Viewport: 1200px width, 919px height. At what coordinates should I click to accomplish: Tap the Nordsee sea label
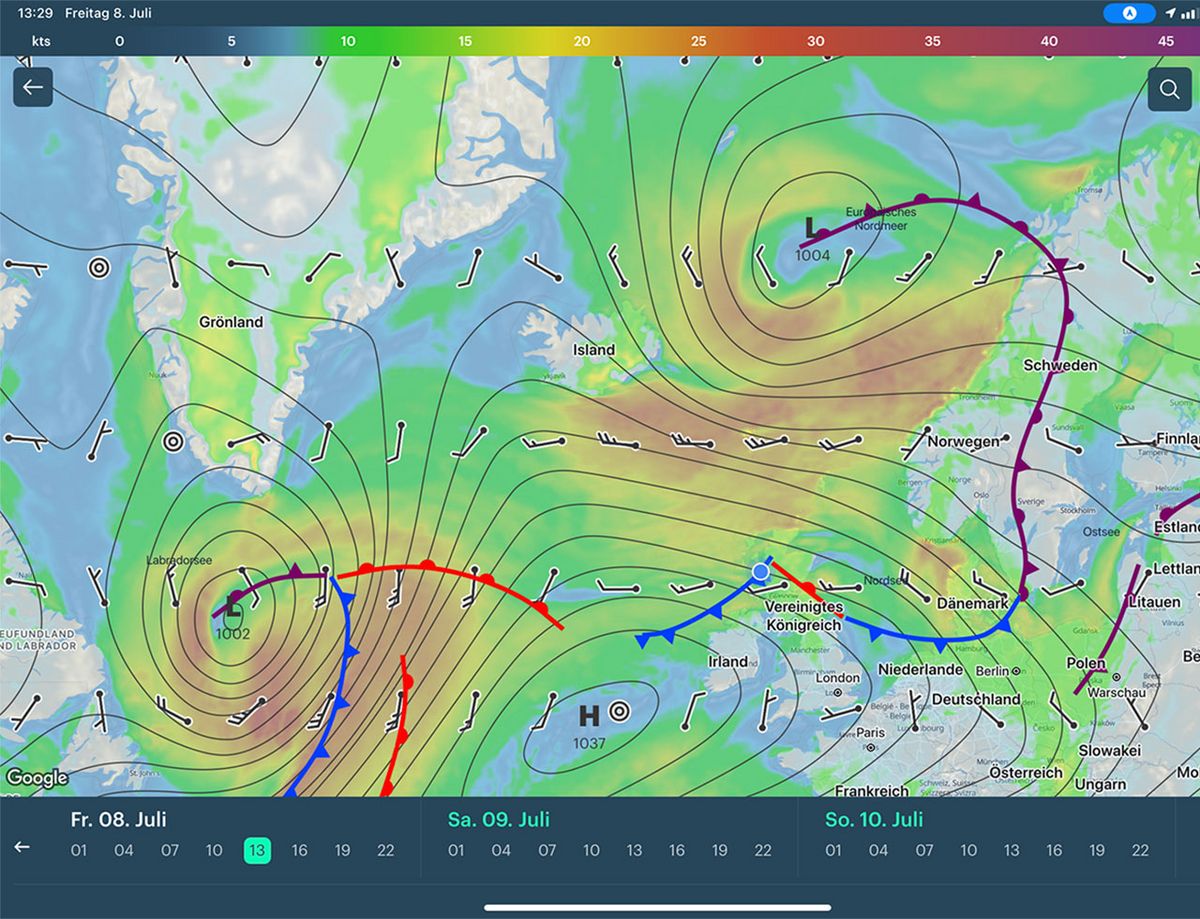tap(886, 580)
